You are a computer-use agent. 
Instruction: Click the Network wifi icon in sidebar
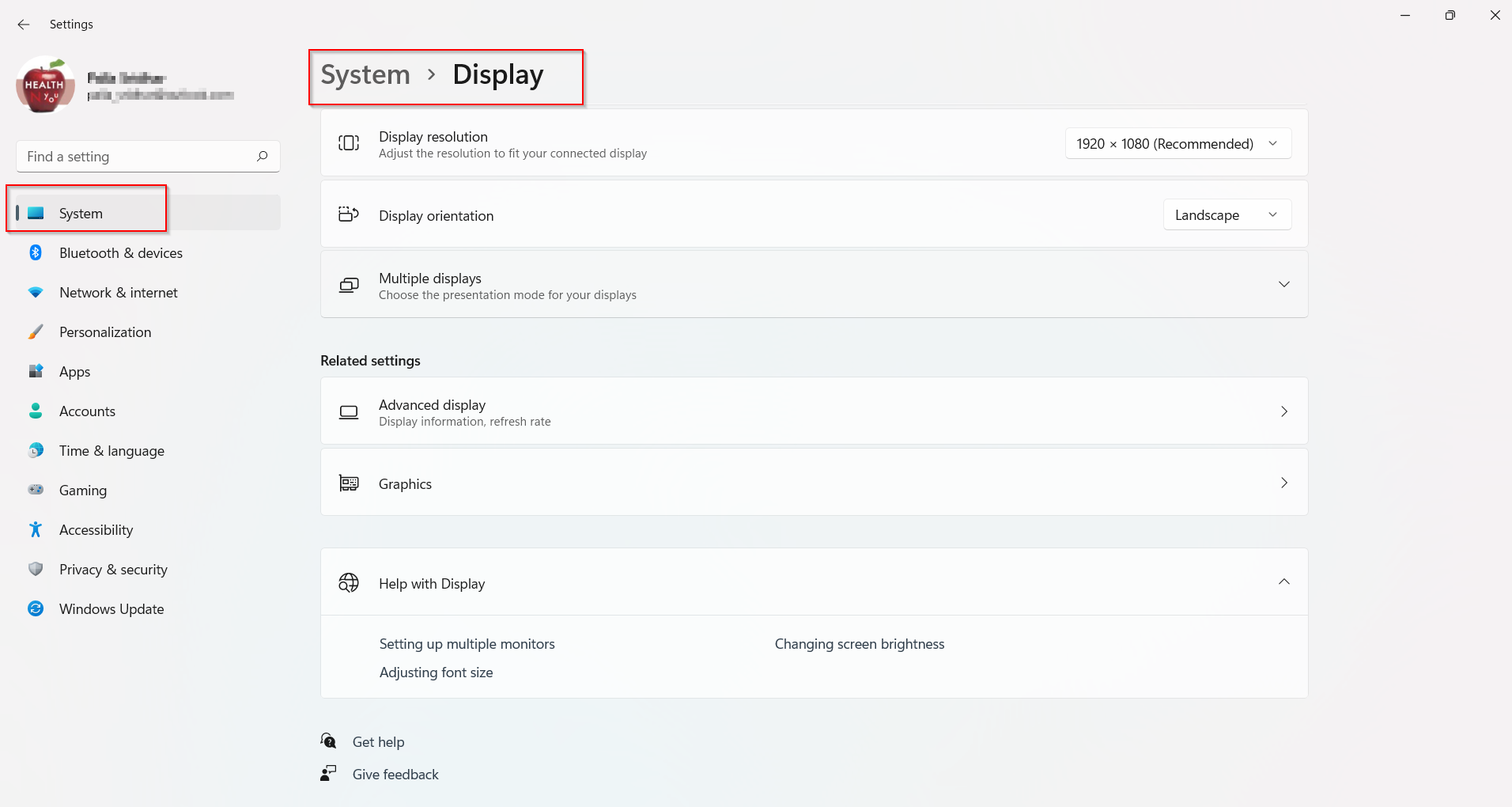tap(36, 292)
